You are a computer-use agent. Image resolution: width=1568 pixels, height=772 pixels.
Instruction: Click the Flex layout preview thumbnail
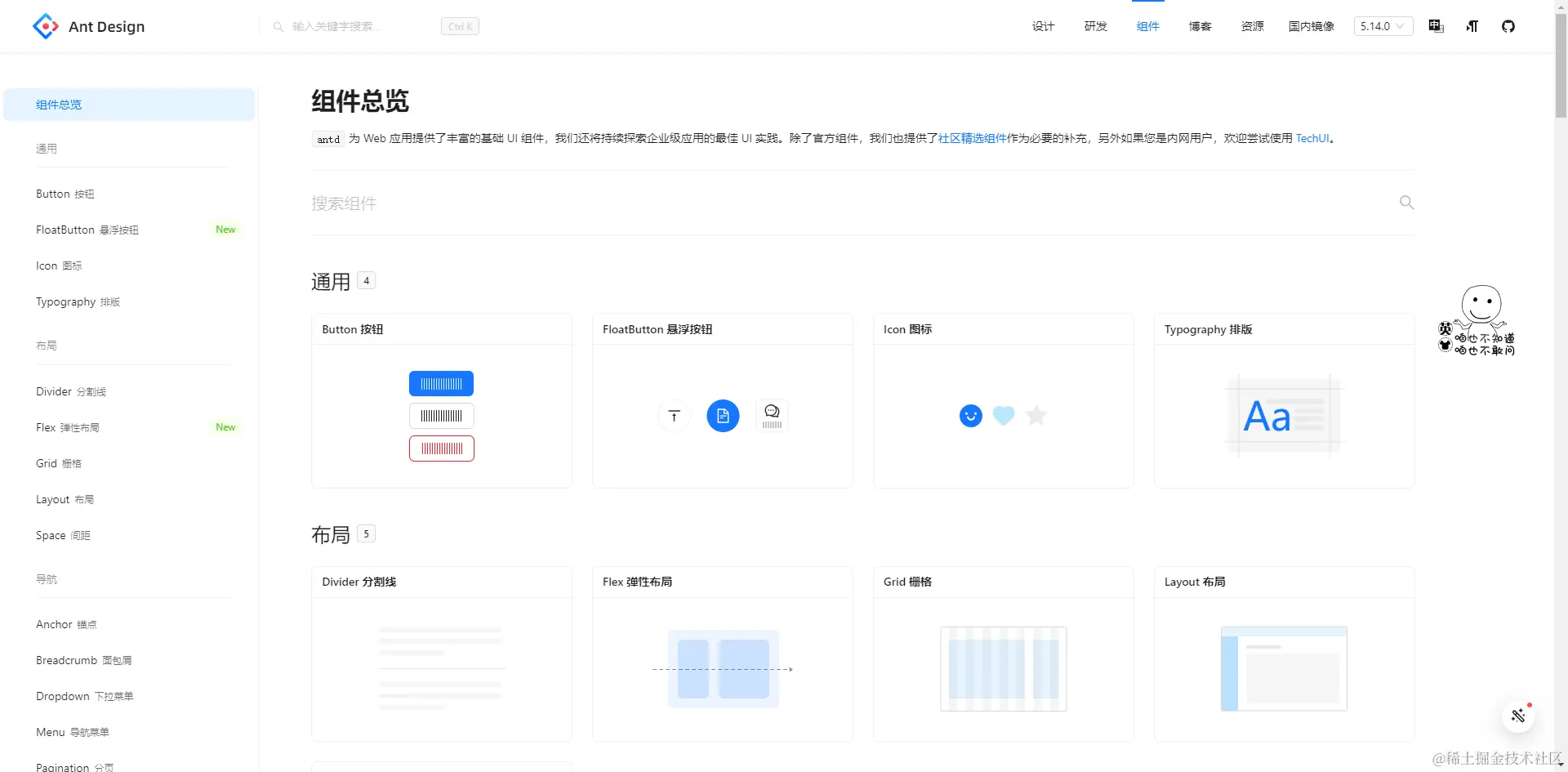coord(723,669)
